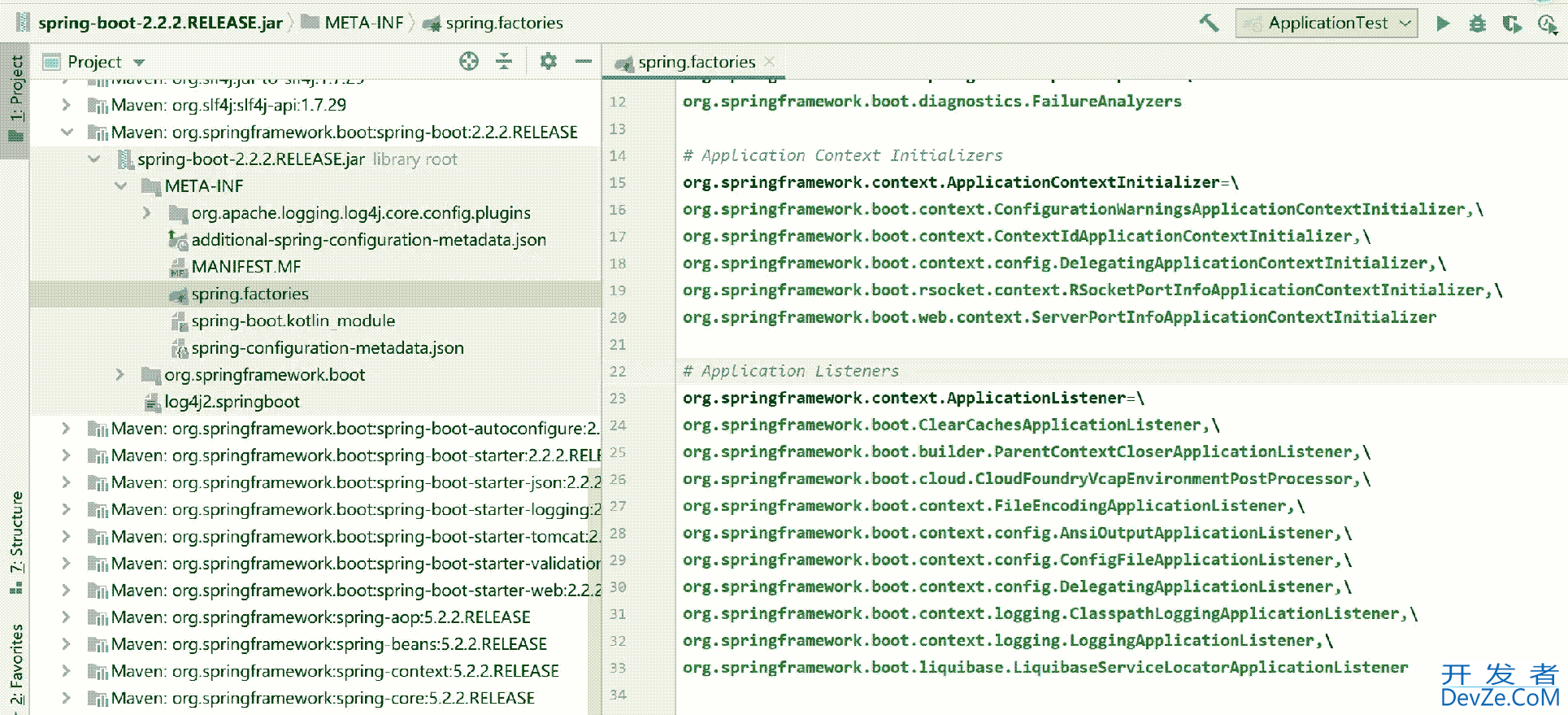Expand Maven spring-aop:5.2.2.RELEASE node
1568x715 pixels.
[67, 617]
